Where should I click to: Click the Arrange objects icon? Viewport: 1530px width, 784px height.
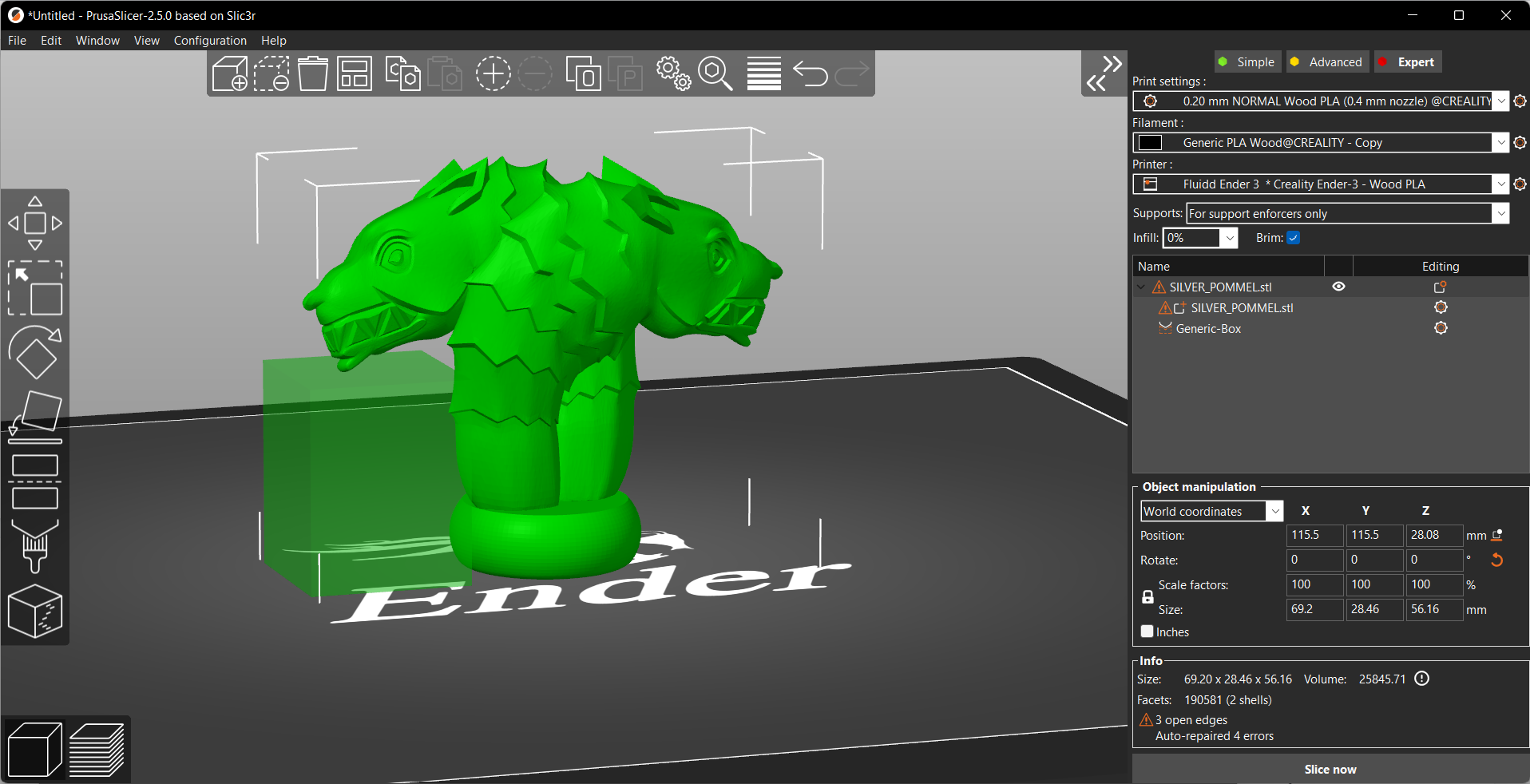tap(355, 73)
